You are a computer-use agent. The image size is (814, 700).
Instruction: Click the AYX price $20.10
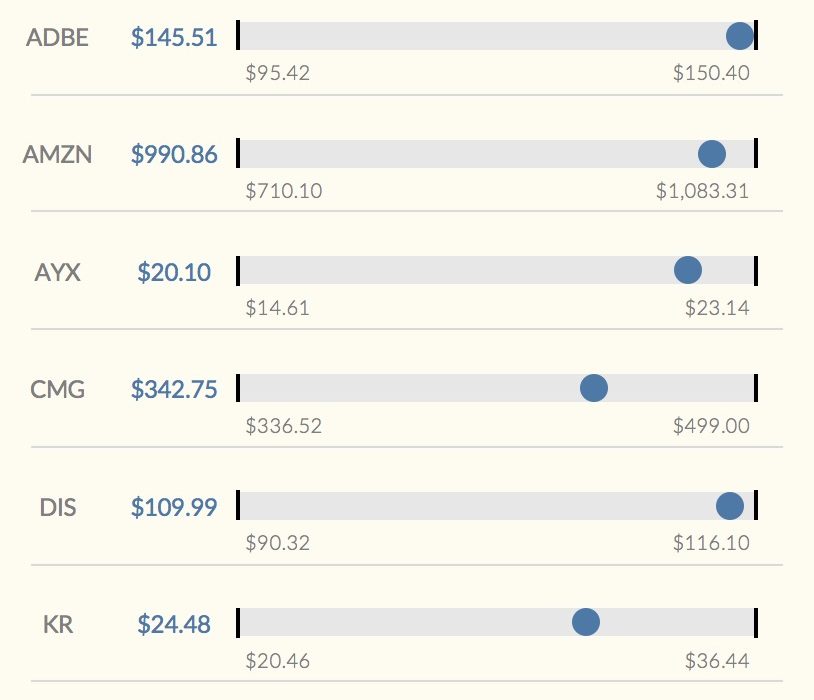174,272
